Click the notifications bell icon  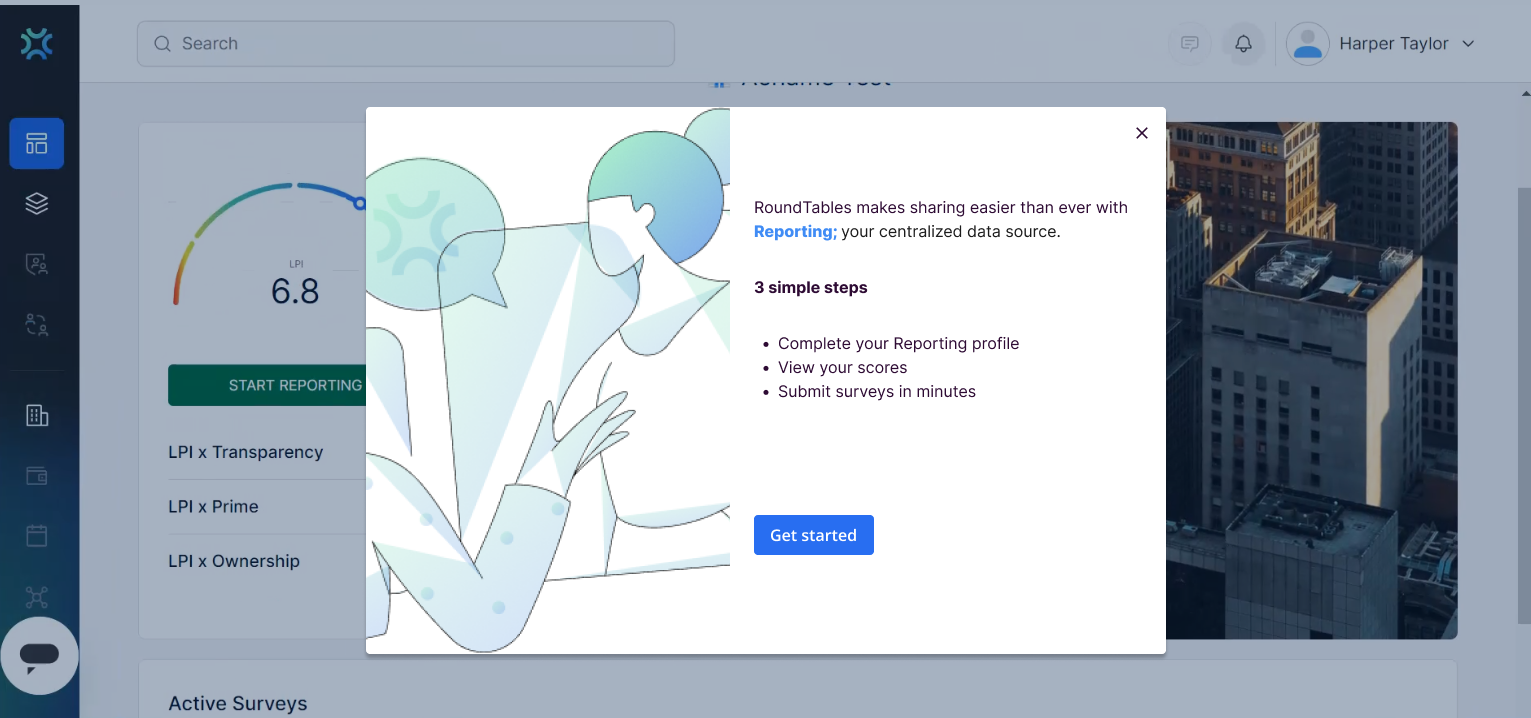tap(1243, 44)
